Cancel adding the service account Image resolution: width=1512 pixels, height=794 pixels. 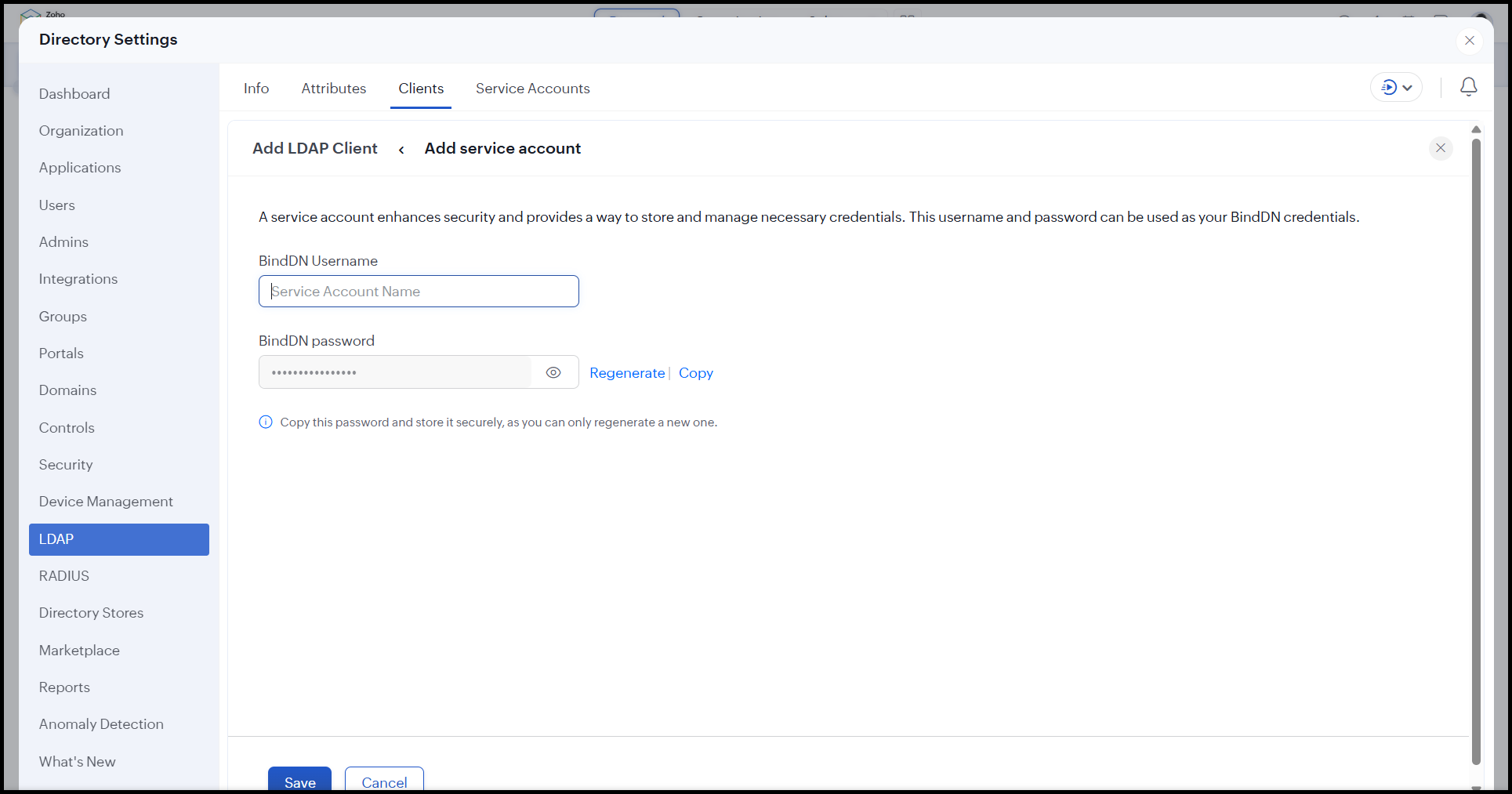384,781
